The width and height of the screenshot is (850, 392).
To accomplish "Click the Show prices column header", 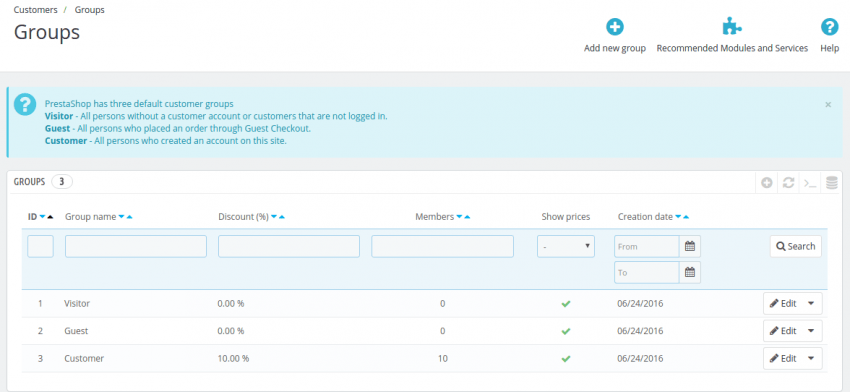I will [566, 217].
